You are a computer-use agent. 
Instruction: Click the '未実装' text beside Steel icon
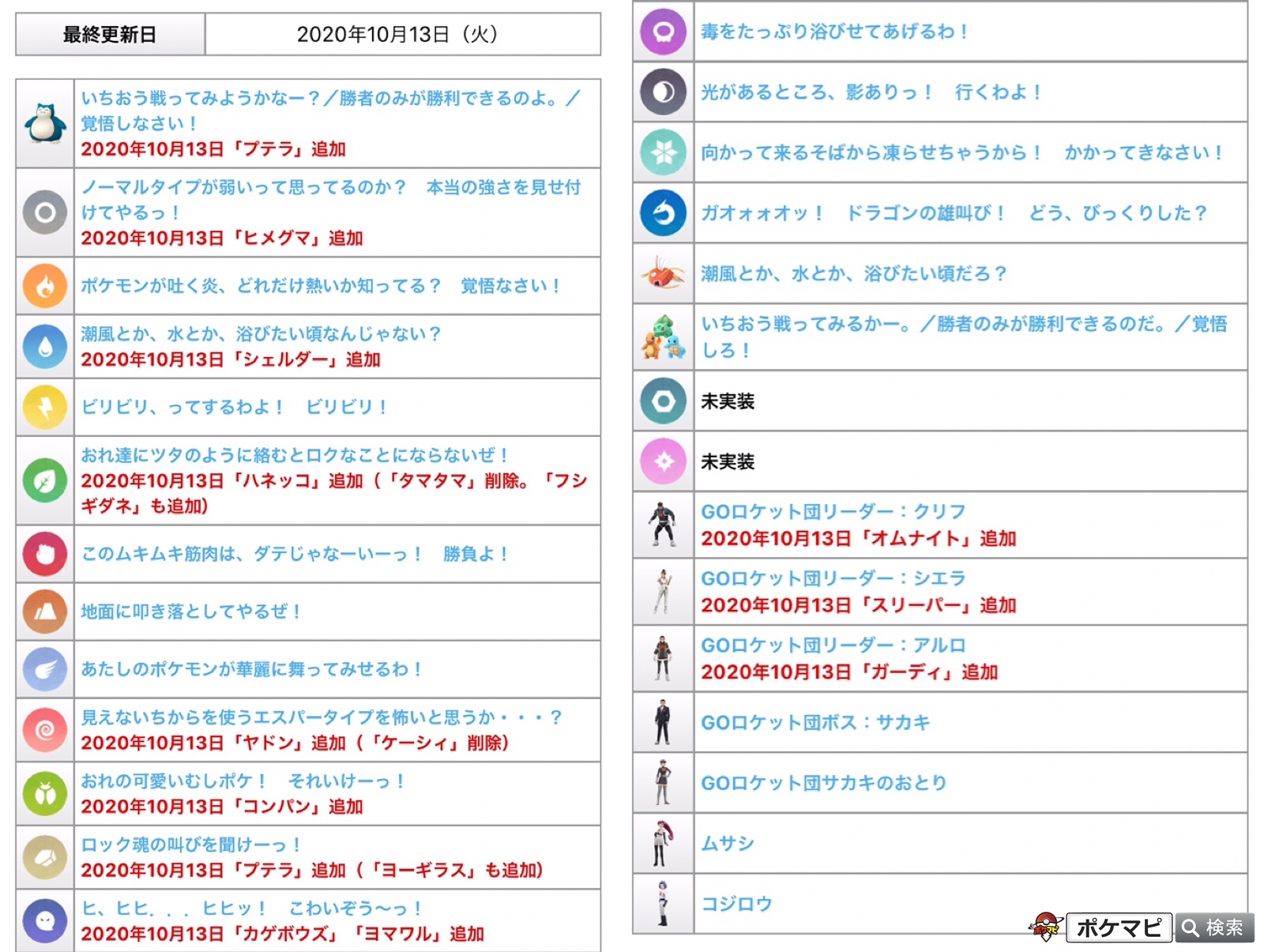coord(728,401)
